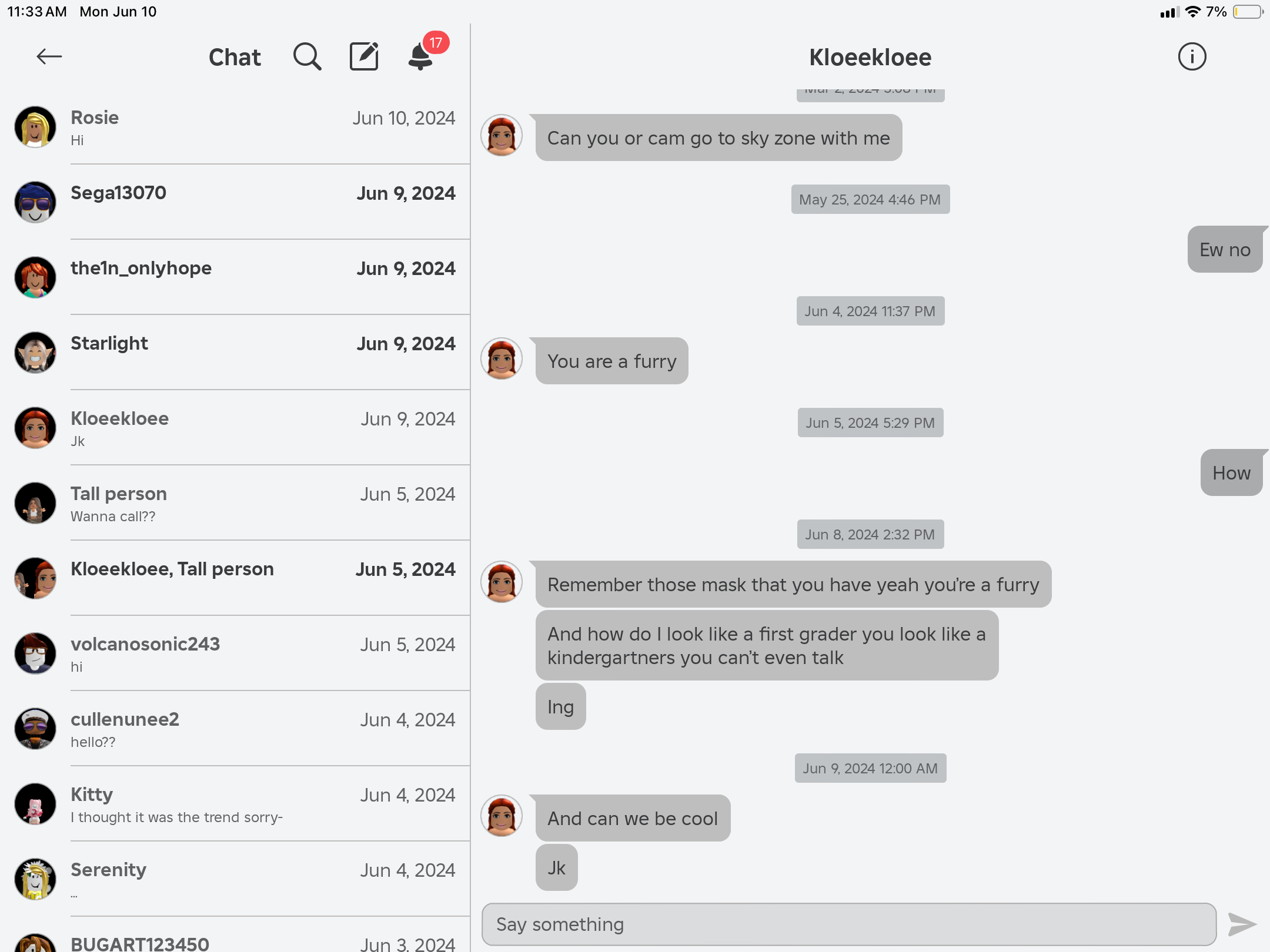Open the Starlight conversation

(235, 353)
